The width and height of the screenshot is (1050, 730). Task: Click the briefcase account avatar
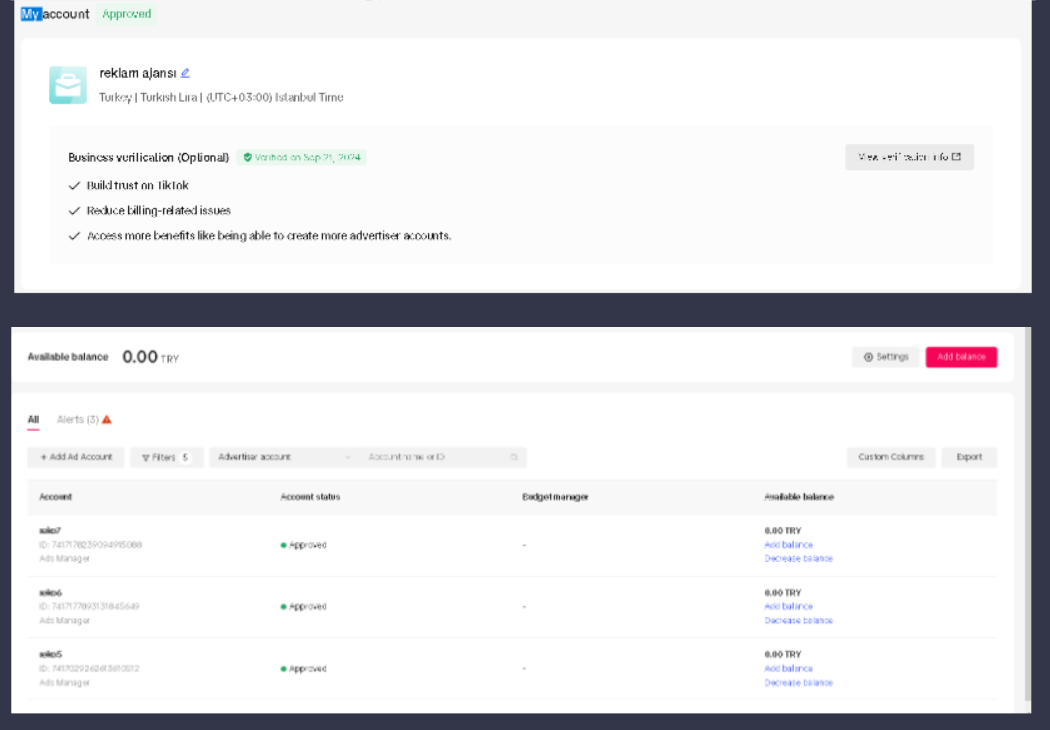(x=68, y=85)
